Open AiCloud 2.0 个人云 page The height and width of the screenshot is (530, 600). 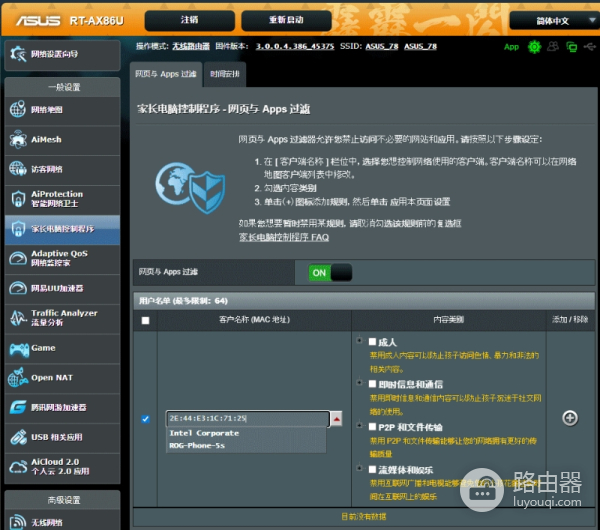coord(61,467)
